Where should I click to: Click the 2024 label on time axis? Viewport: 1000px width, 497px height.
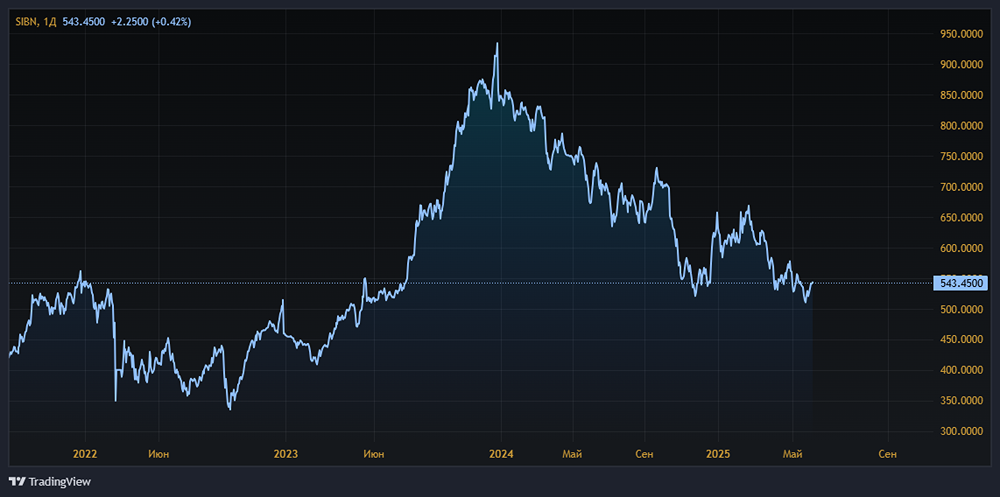501,454
